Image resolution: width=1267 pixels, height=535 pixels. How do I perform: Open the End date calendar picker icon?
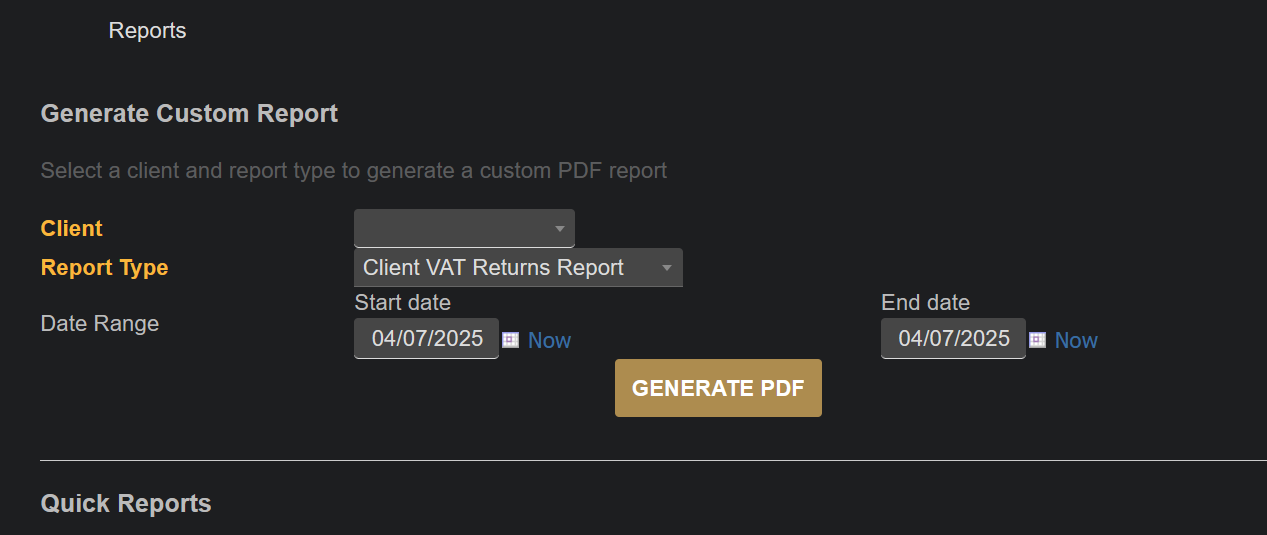click(x=1037, y=340)
